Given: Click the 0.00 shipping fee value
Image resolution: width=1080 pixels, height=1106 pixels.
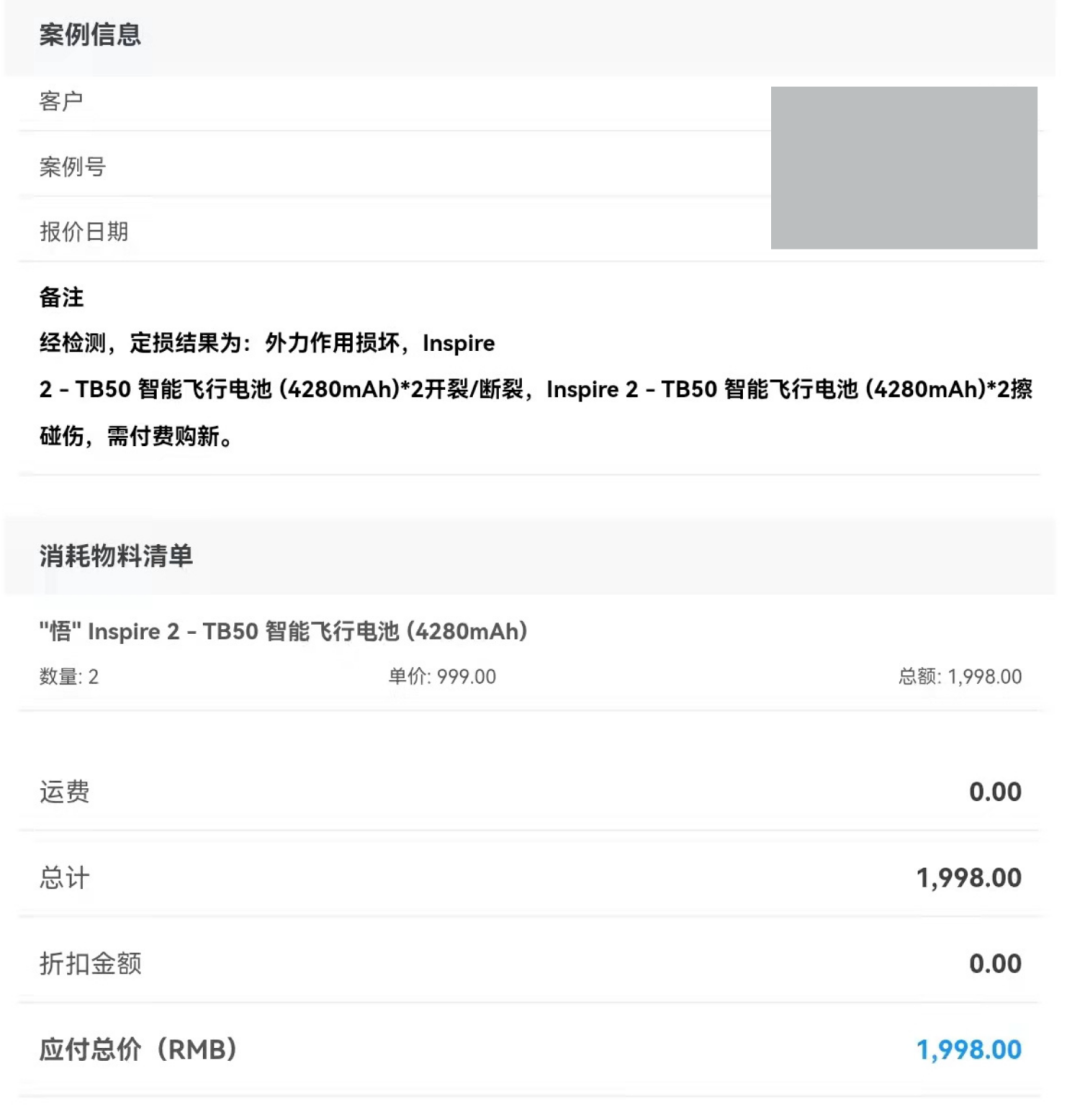Looking at the screenshot, I should [995, 791].
